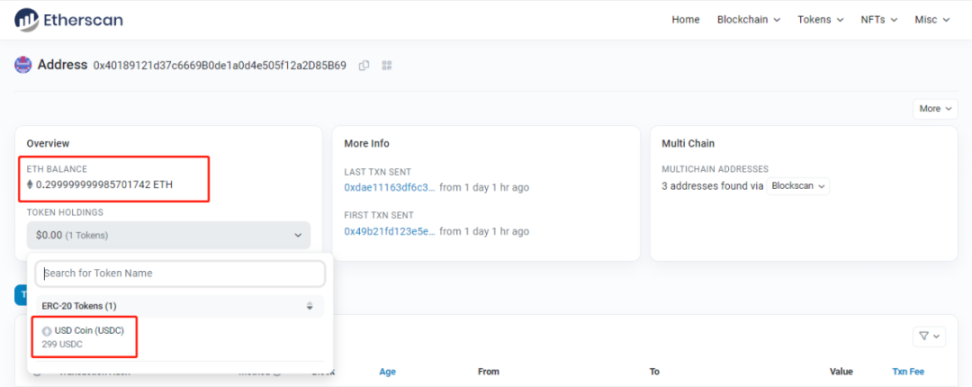
Task: Click the address hash 0x40189121d37c text
Action: point(219,65)
